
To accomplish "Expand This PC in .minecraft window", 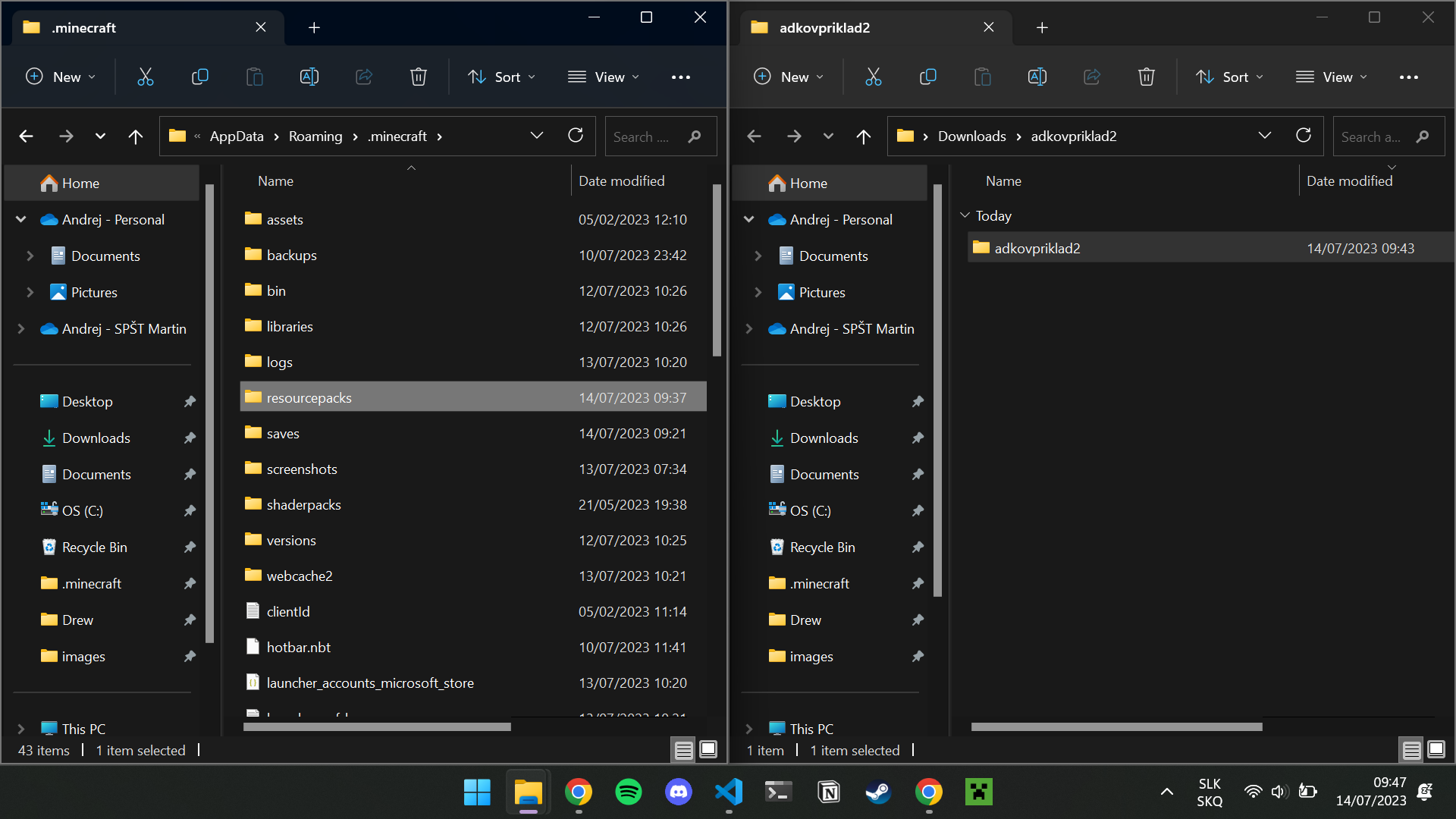I will [21, 729].
